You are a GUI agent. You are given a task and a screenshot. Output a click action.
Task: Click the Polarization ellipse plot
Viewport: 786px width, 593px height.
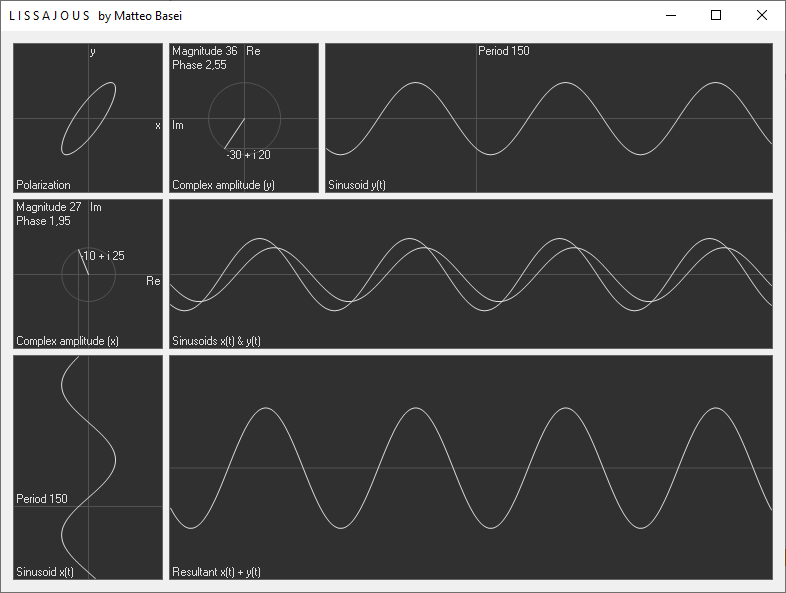[88, 119]
